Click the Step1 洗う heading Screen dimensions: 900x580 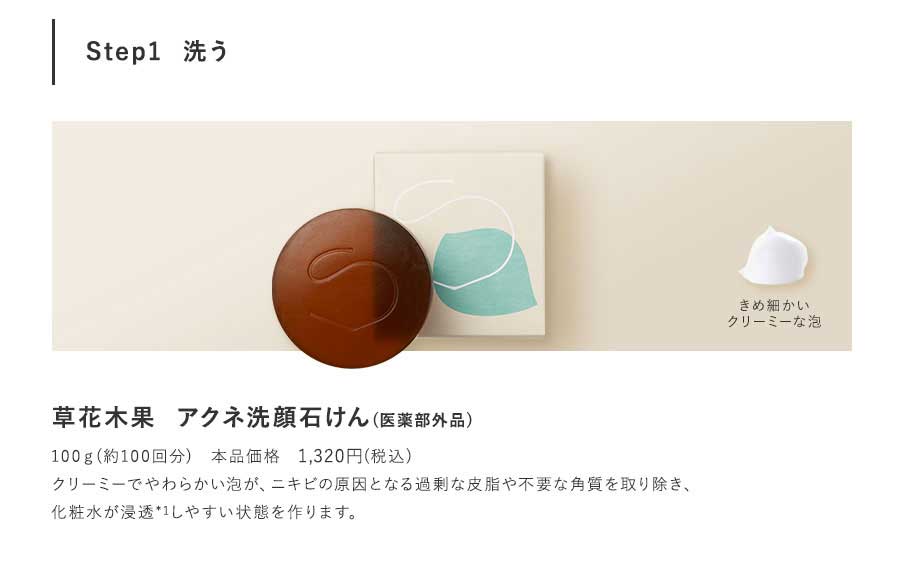[157, 52]
